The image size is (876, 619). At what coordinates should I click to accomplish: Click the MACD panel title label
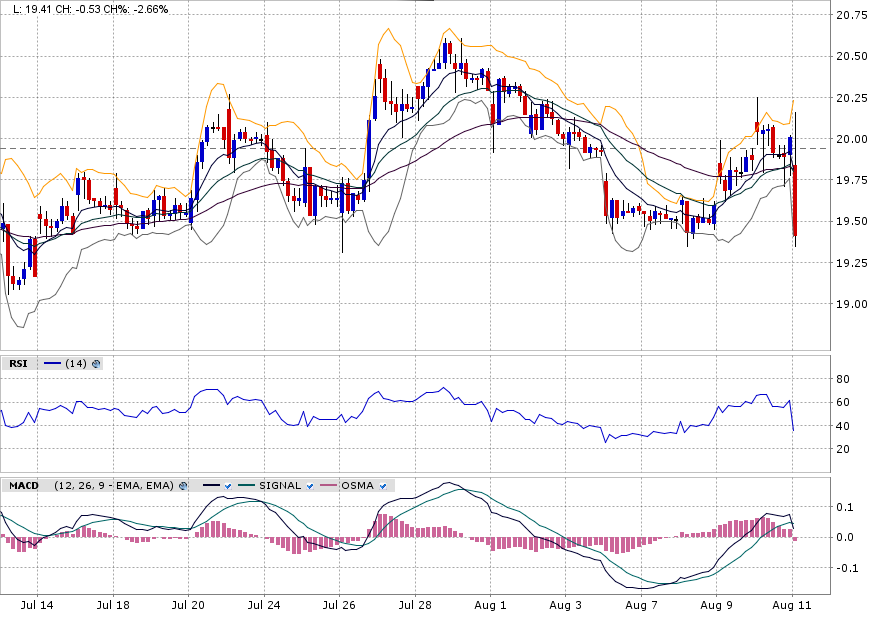24,486
